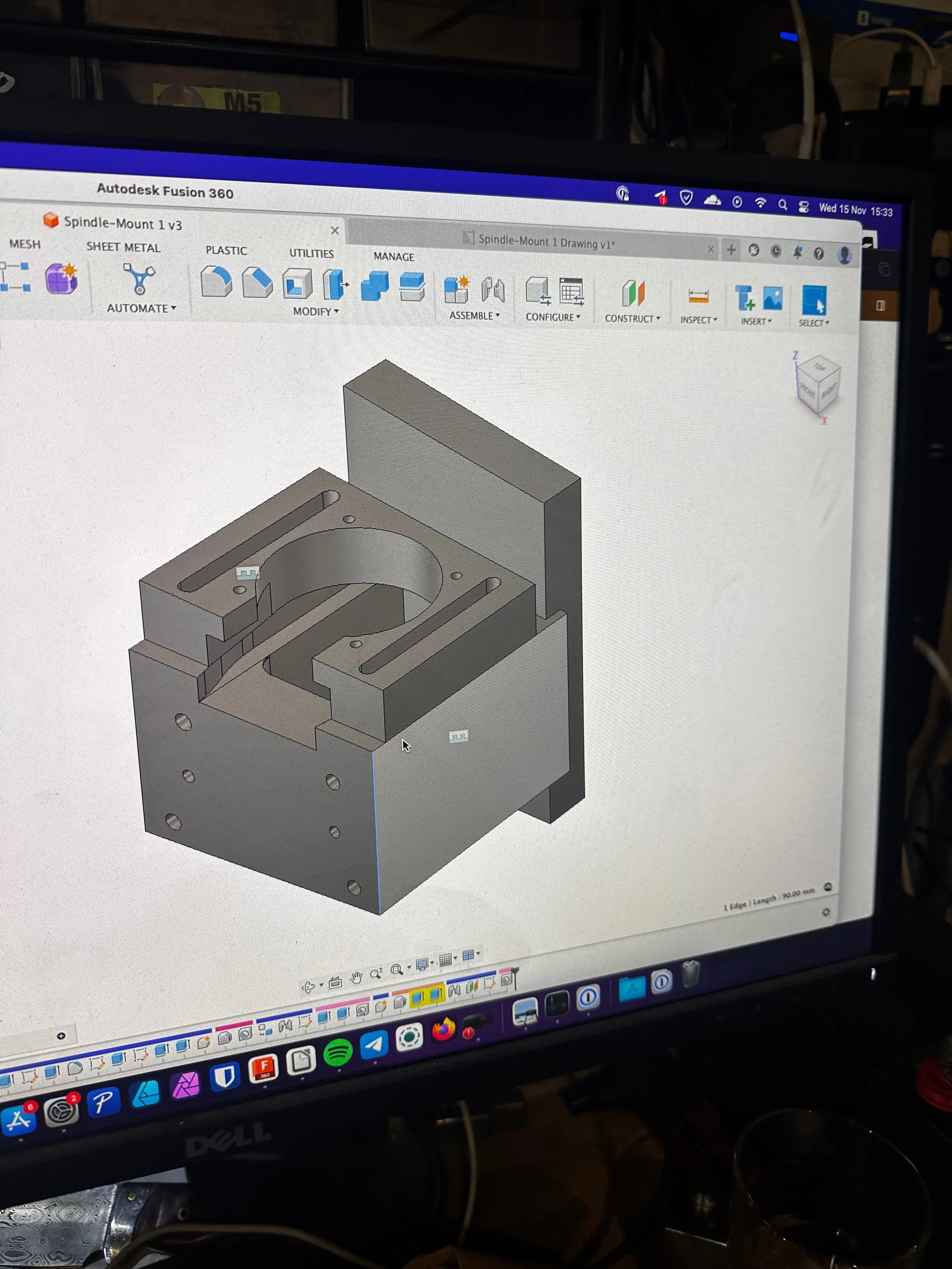
Task: Click the Combine bodies icon
Action: coord(375,286)
